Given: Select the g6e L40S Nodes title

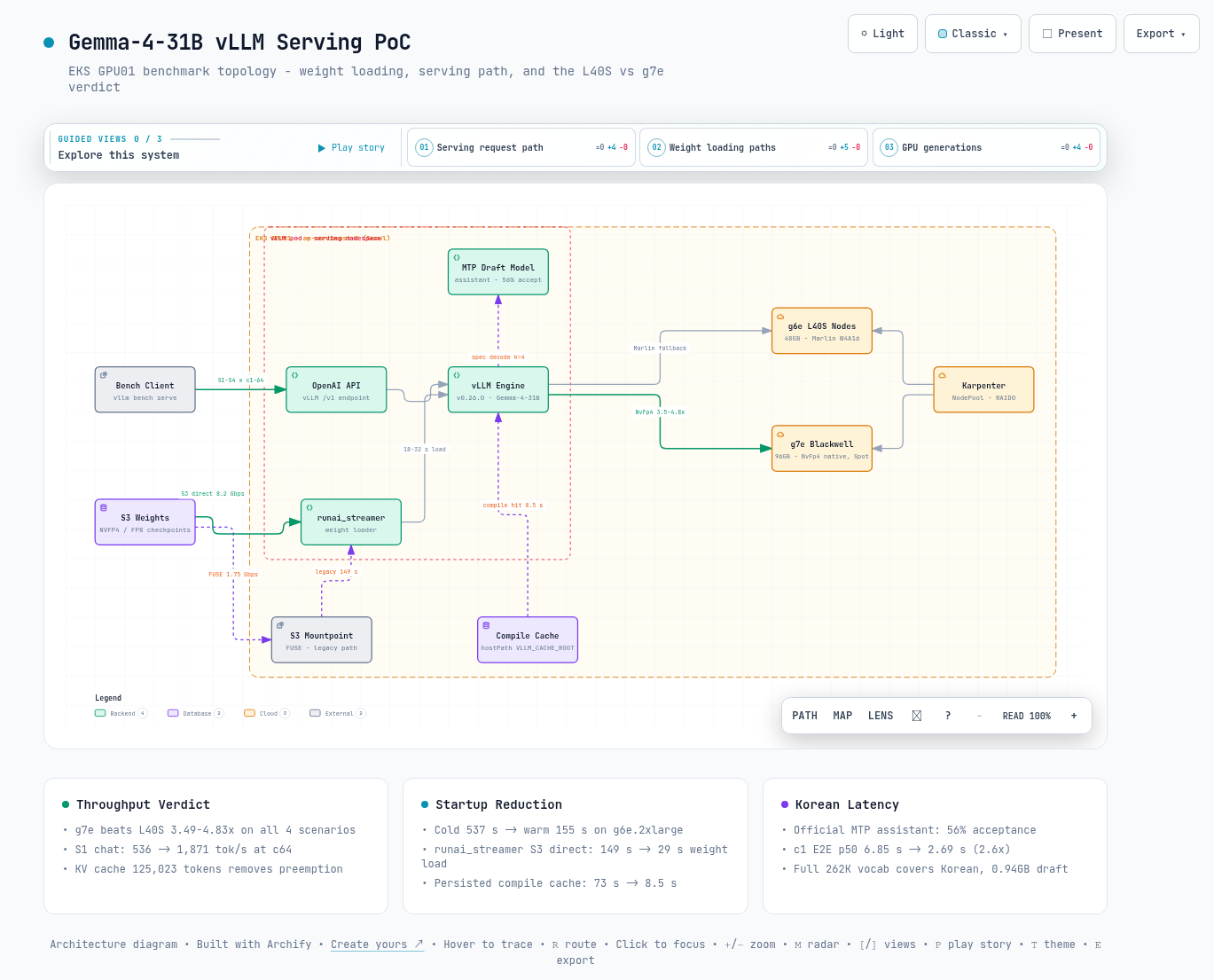Looking at the screenshot, I should coord(822,326).
